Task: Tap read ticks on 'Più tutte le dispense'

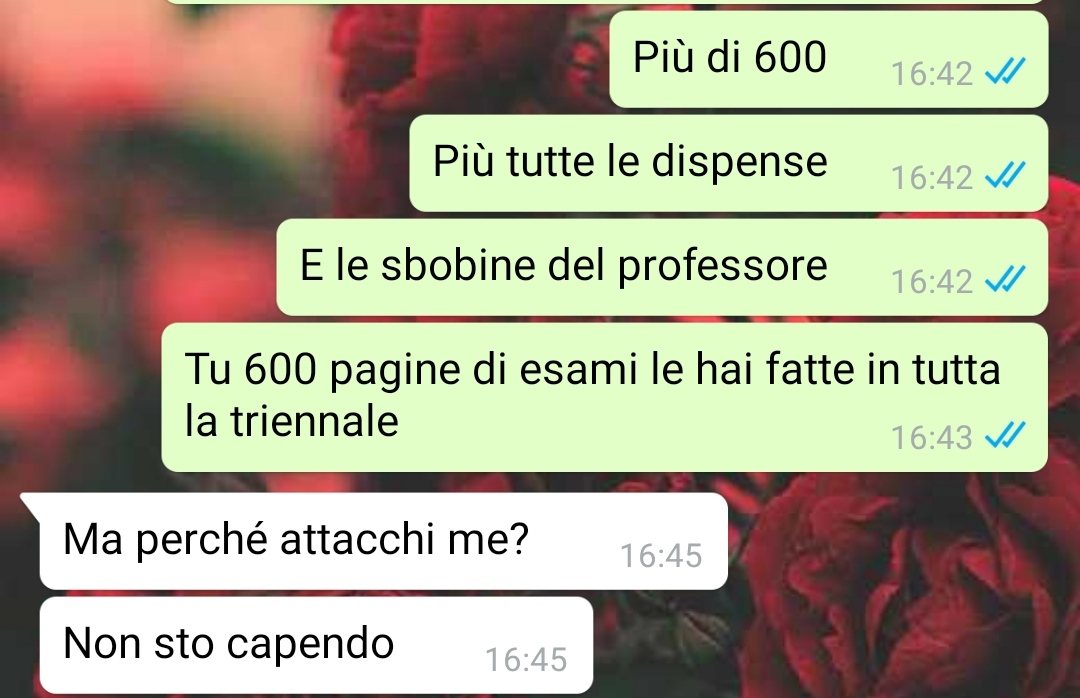Action: pos(1005,175)
